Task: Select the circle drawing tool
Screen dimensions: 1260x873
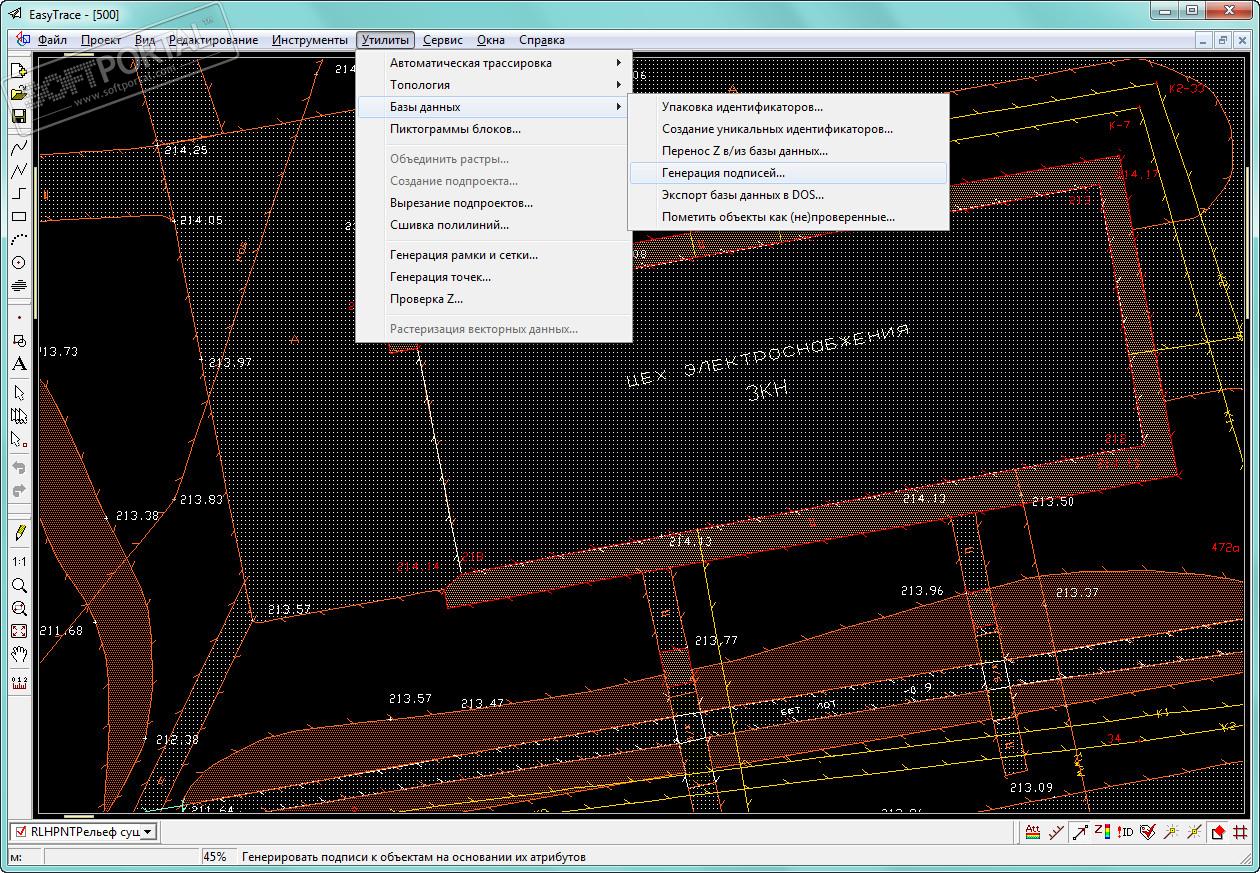Action: [x=19, y=263]
